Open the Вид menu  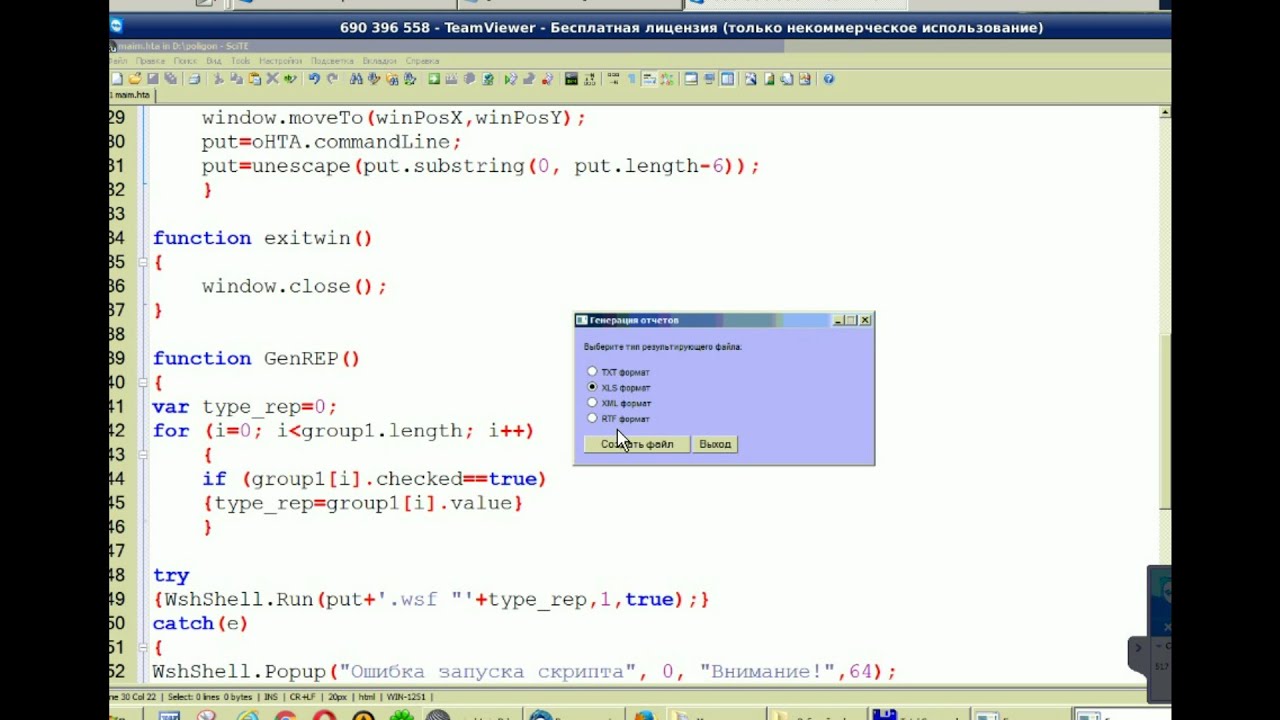(214, 61)
